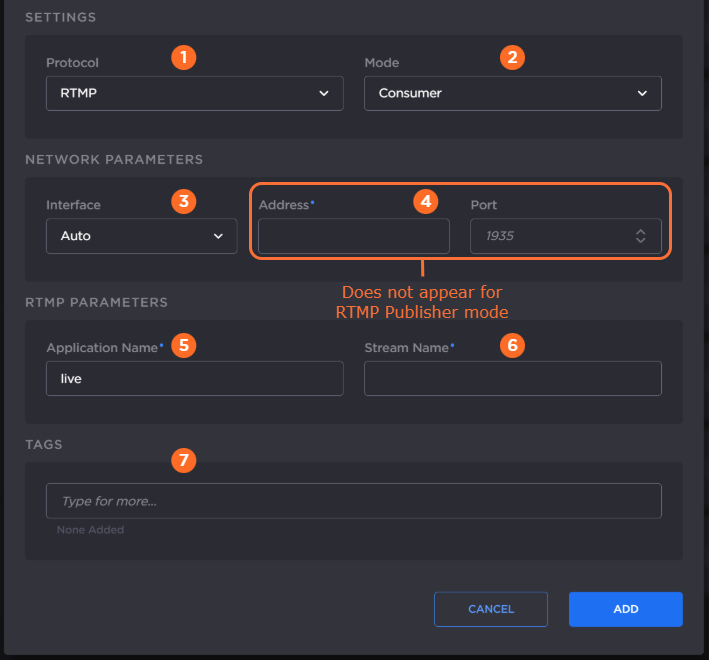Click the Protocol dropdown chevron arrow
The width and height of the screenshot is (709, 660).
(x=323, y=93)
